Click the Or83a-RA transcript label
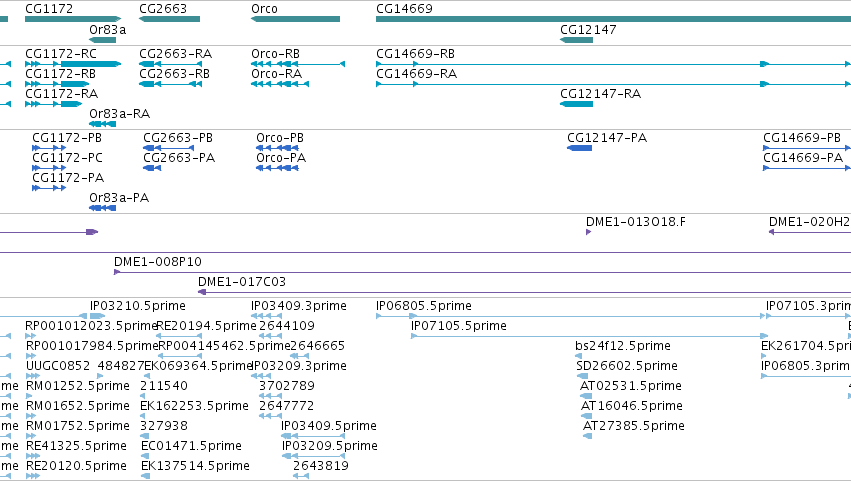Screen dimensions: 851x481 [x=119, y=114]
